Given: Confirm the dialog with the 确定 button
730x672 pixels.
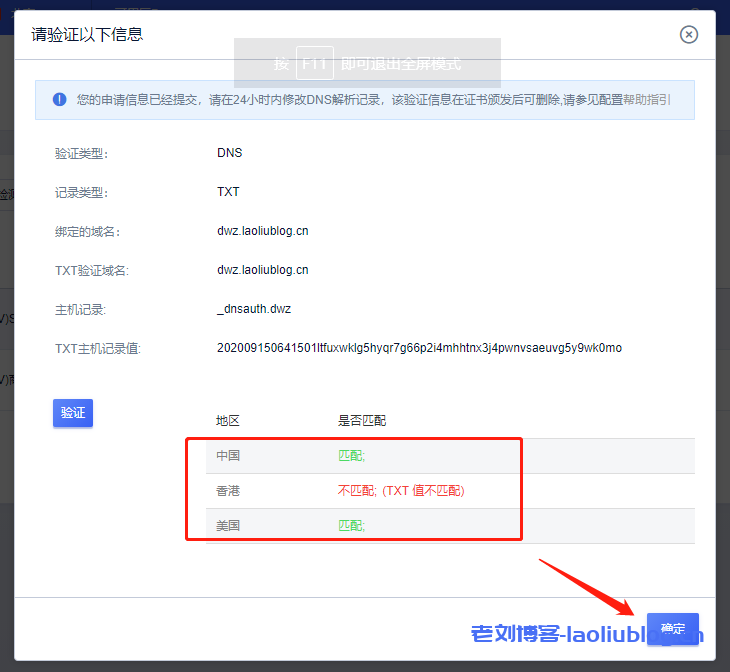Looking at the screenshot, I should pos(672,629).
